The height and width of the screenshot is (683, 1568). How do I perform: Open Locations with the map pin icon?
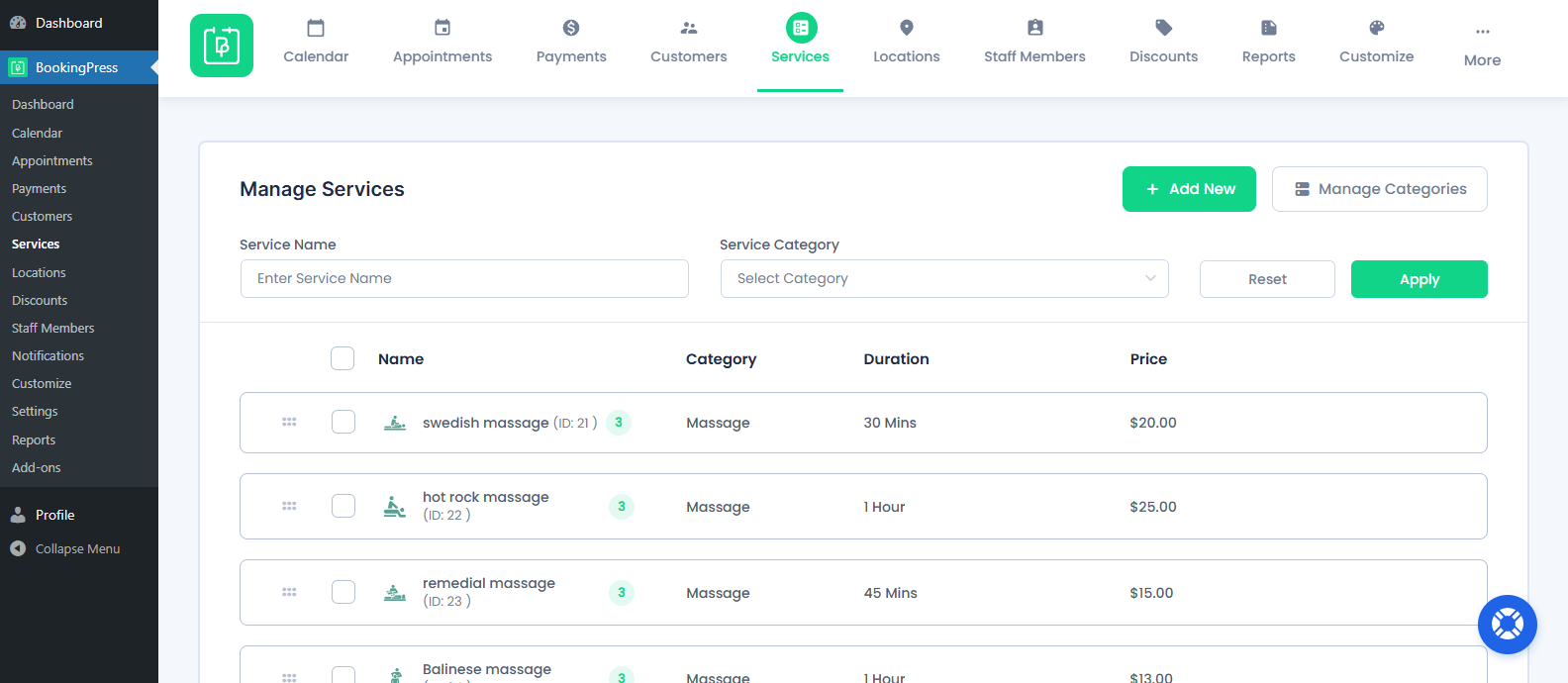point(907,28)
